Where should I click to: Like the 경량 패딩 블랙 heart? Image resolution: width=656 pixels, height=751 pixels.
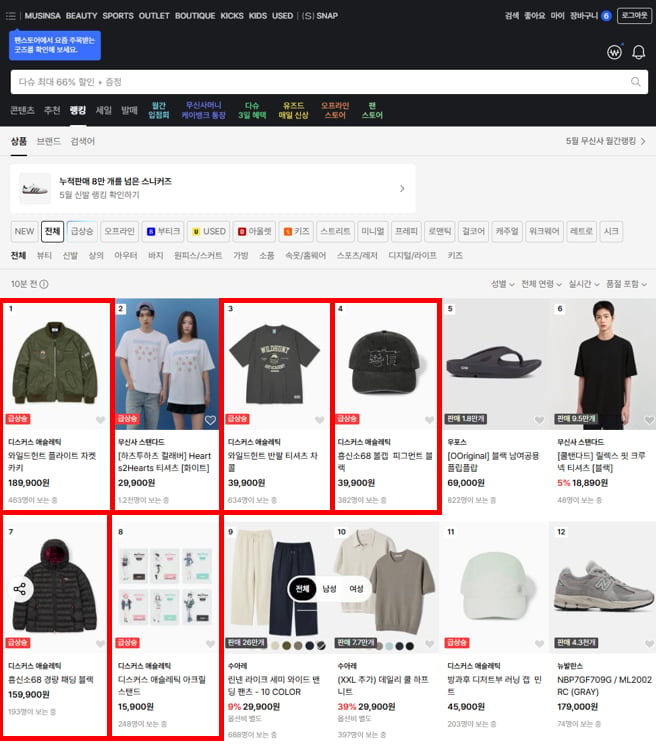pyautogui.click(x=100, y=644)
